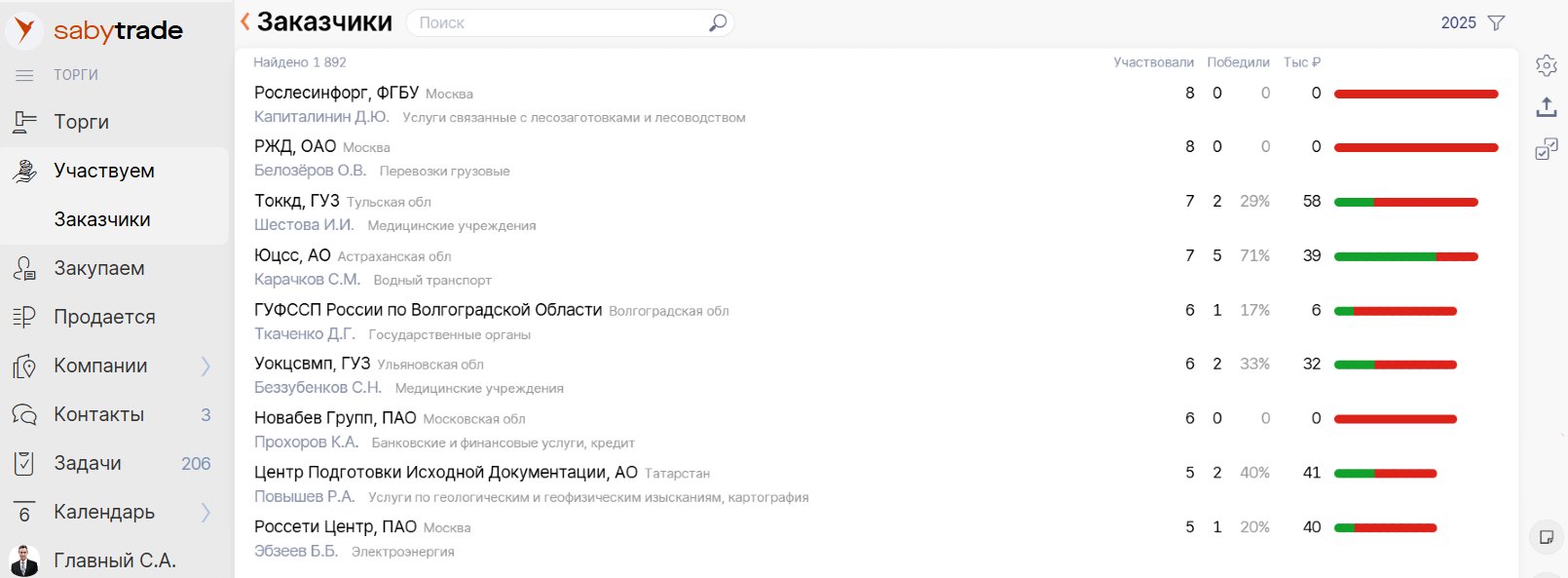Open contact Шестова И.И.
This screenshot has width=1568, height=578.
click(304, 225)
